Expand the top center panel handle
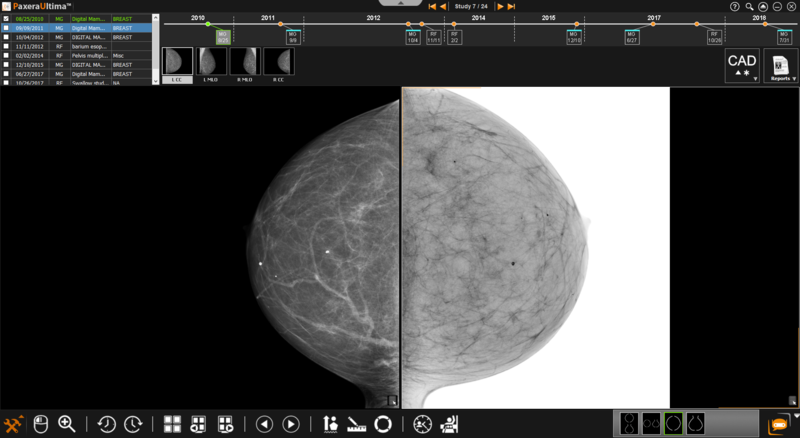Screen dimensions: 800x438 click(401, 3)
